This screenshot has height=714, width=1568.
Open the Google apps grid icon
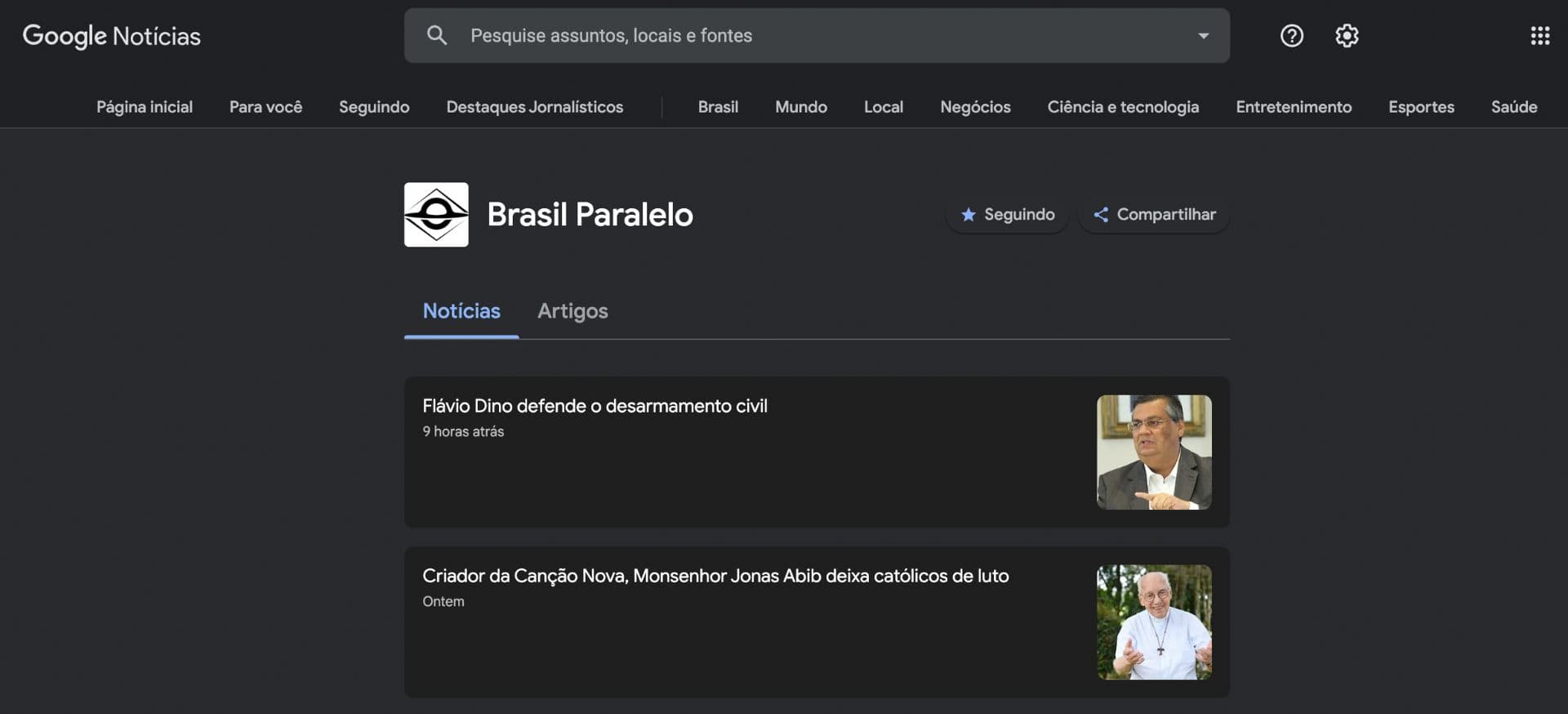1539,35
